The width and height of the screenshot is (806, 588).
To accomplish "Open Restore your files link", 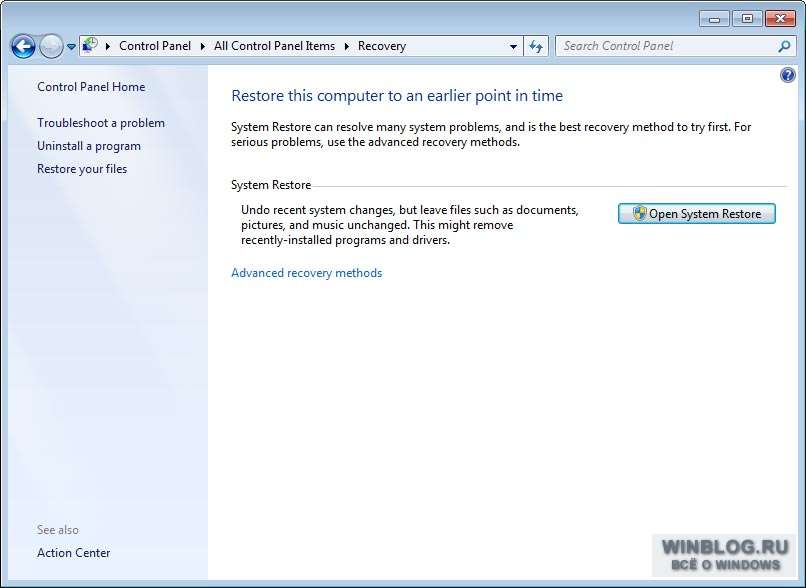I will (x=82, y=169).
